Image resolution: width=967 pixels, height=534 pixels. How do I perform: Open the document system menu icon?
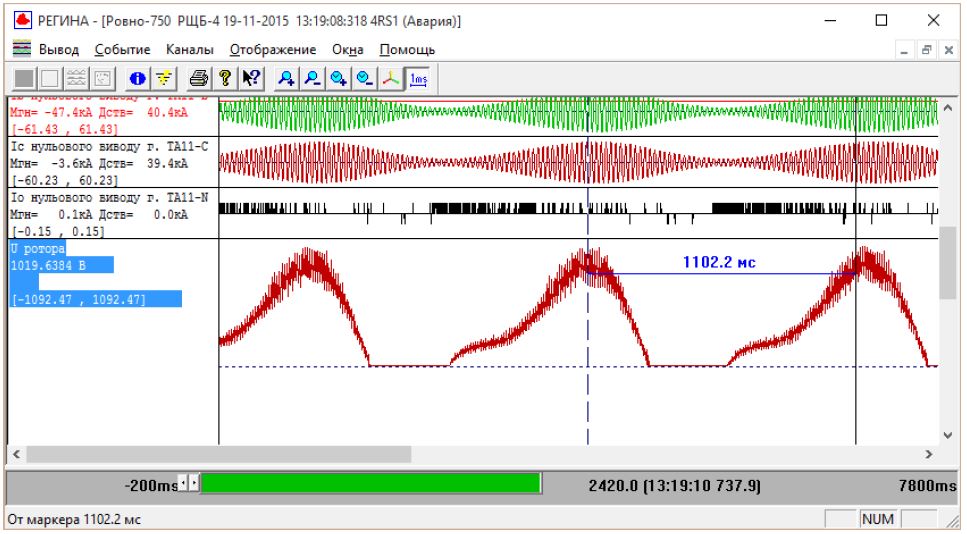(22, 49)
